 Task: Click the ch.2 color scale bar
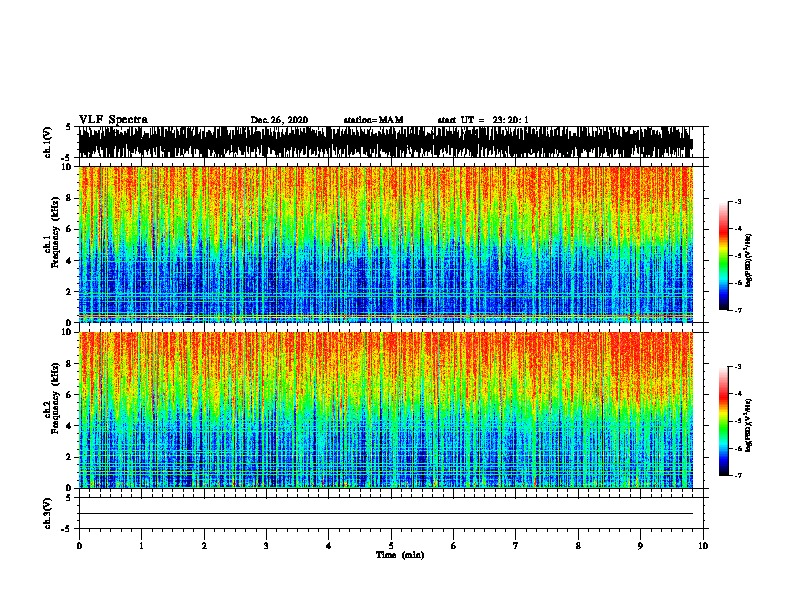pos(723,421)
